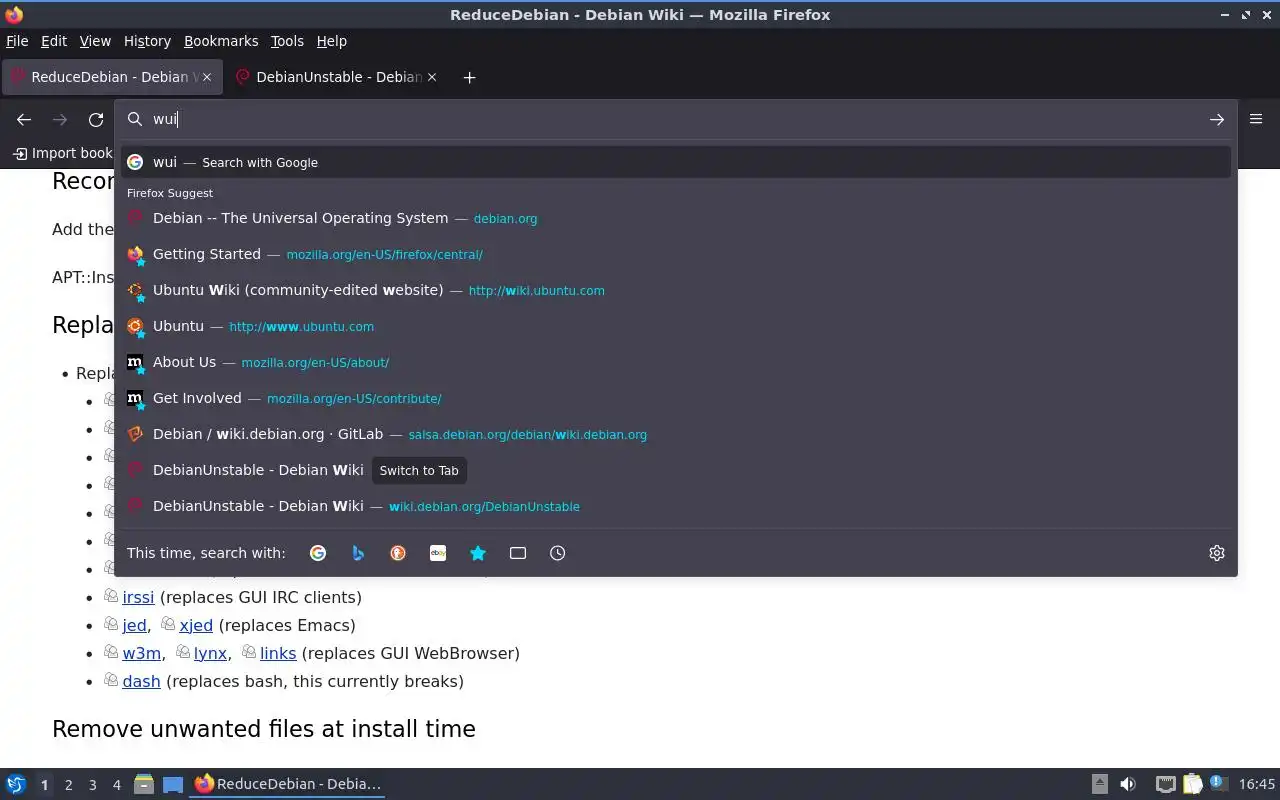Select Getting Started firefox suggestion

pos(676,254)
